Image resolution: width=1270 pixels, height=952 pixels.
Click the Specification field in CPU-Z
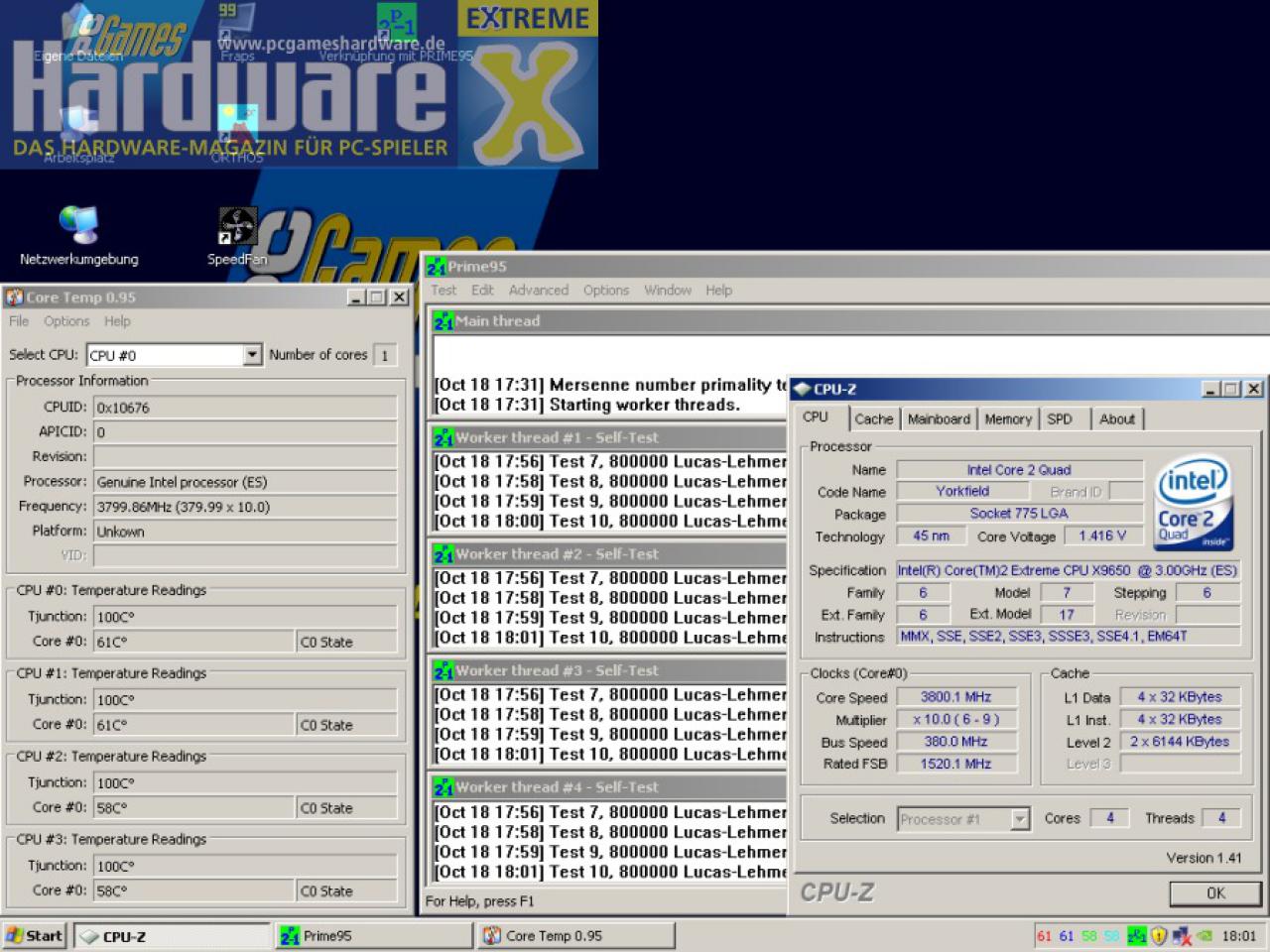pos(1068,570)
